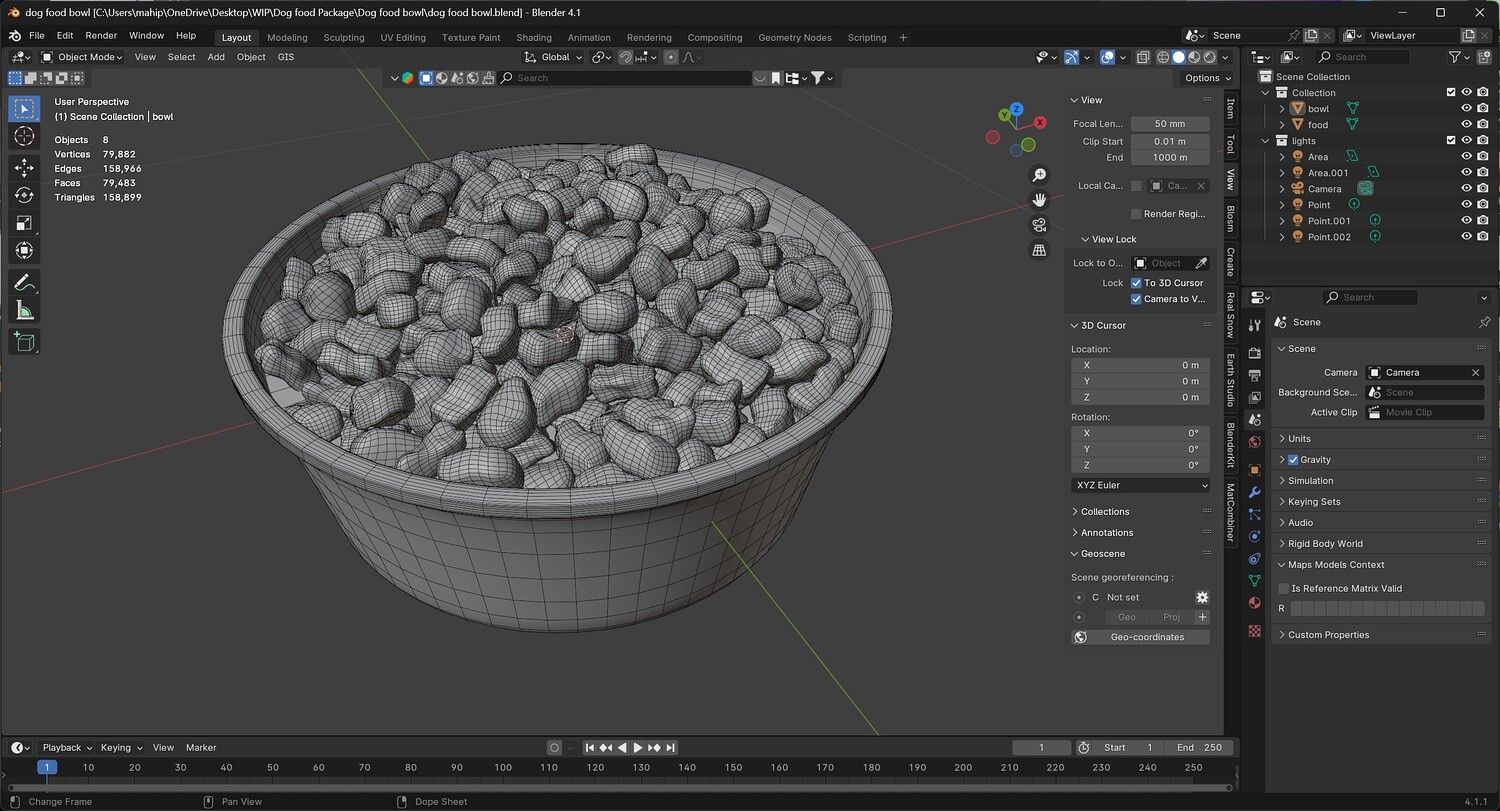Hide the bowl object in outliner

click(1466, 109)
